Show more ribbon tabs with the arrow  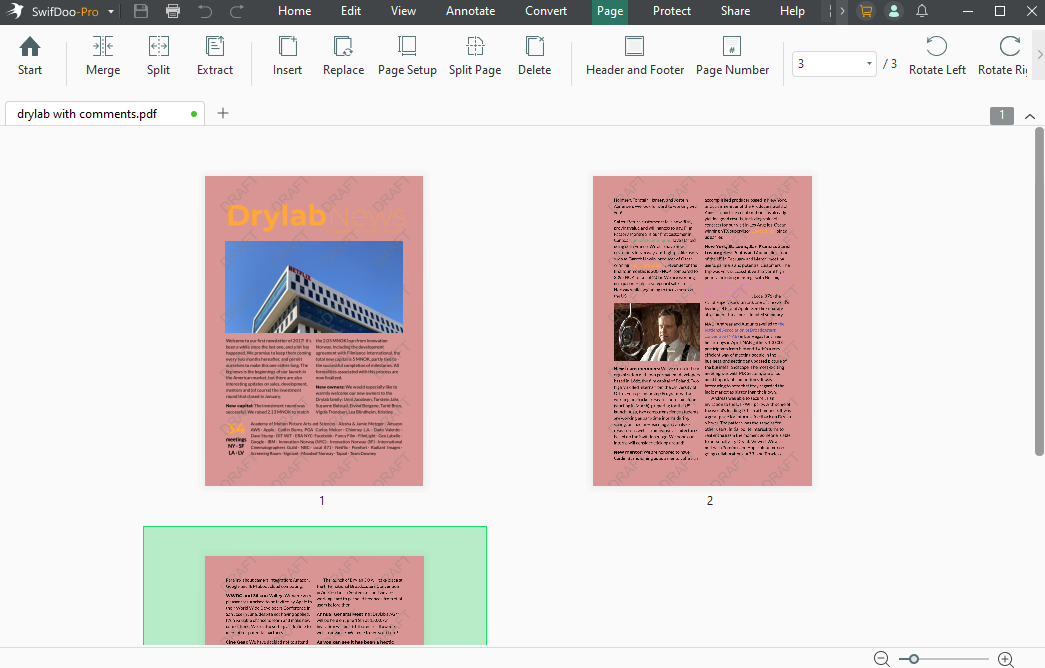point(842,11)
